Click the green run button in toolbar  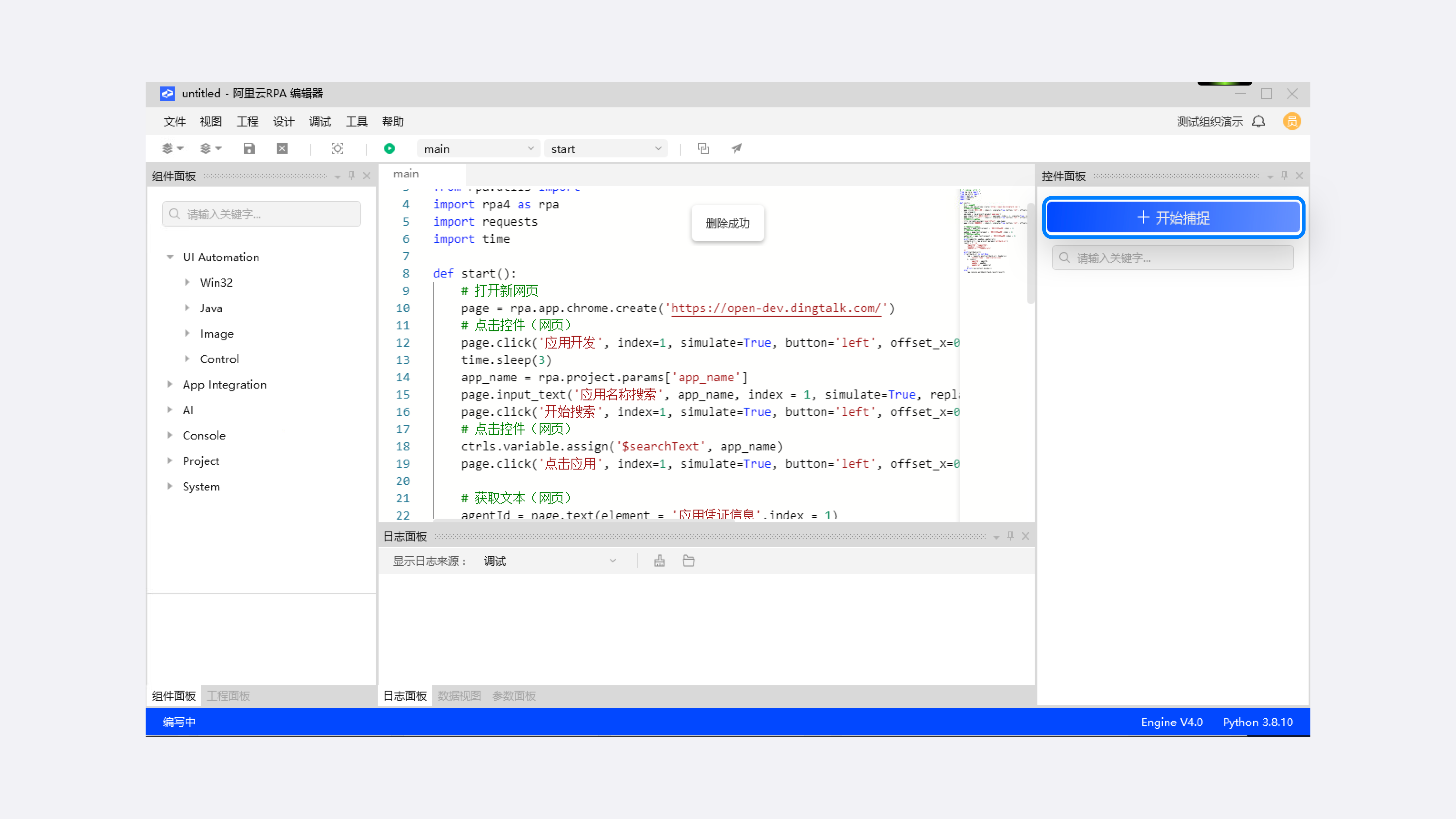[389, 149]
